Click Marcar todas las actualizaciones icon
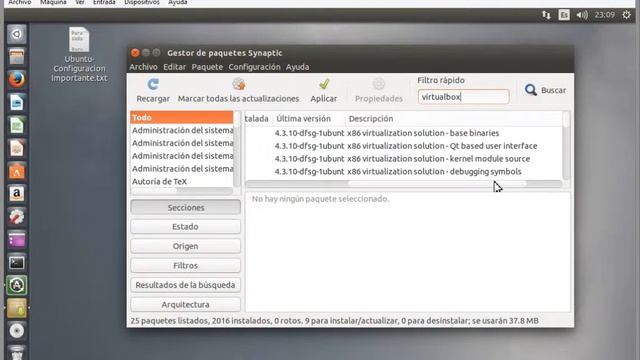Screen dimensions: 640x360 tap(239, 84)
